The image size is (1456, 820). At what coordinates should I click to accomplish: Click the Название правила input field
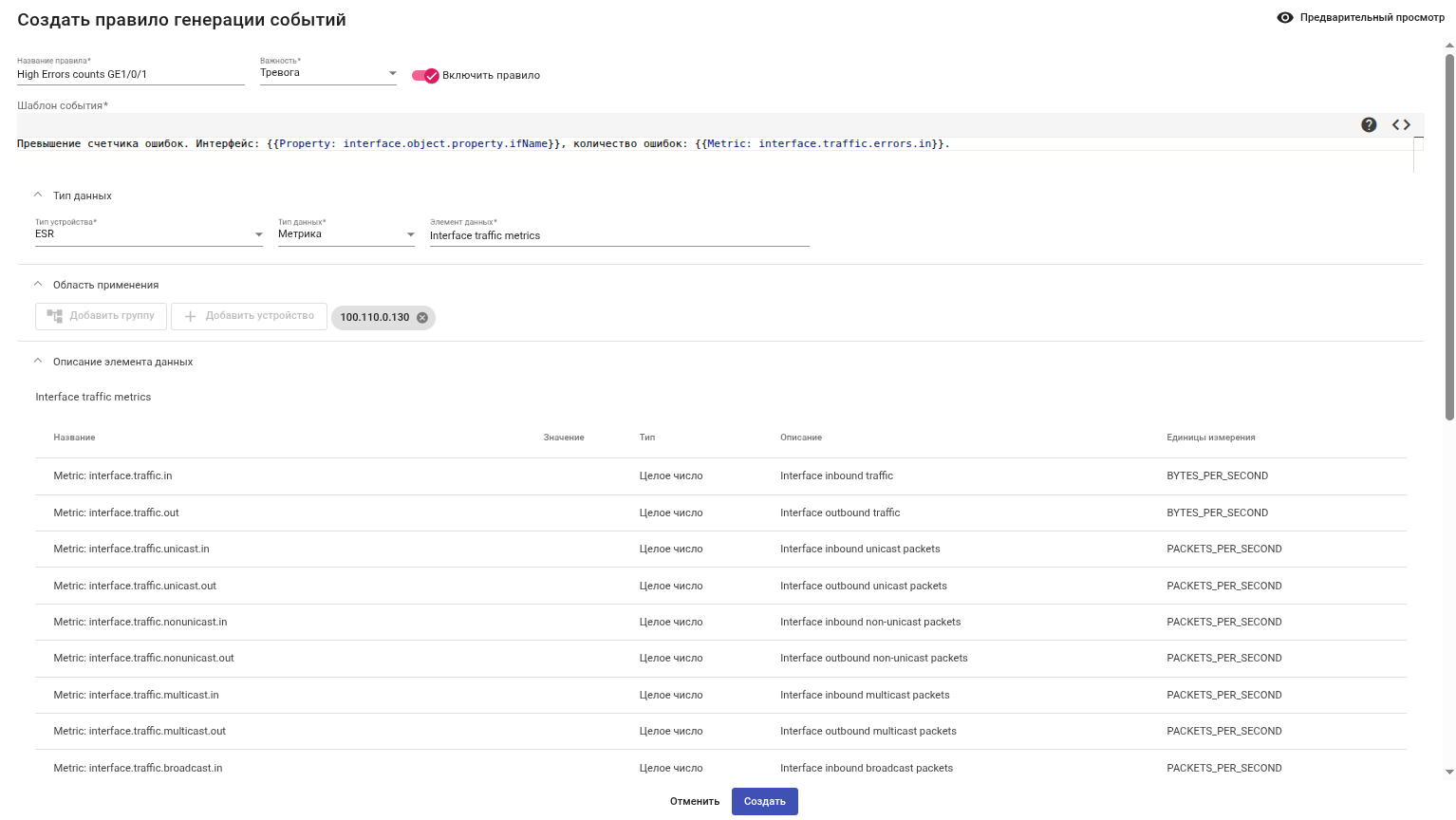(x=130, y=74)
